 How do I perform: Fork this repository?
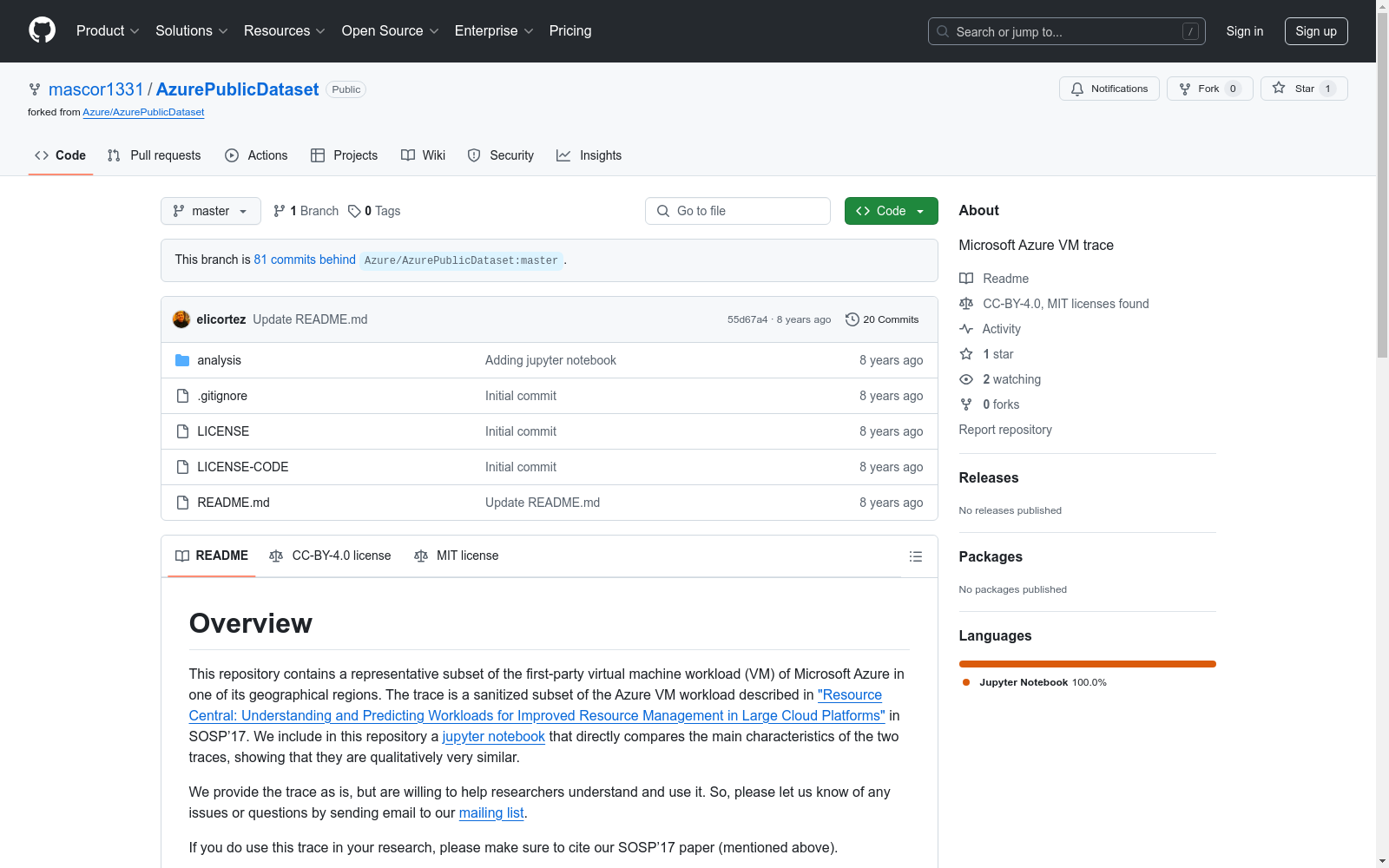[1210, 89]
